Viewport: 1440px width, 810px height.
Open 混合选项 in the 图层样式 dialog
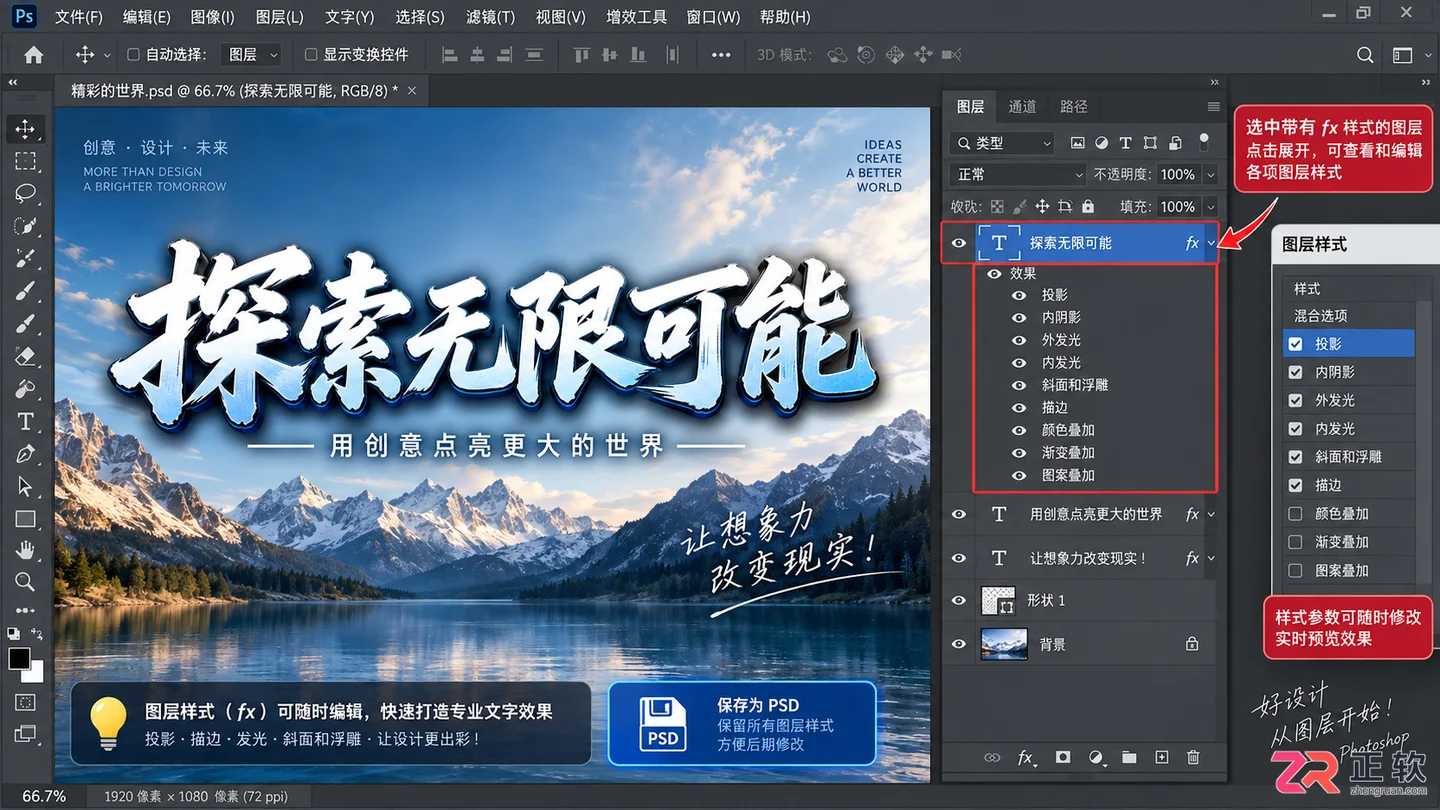[x=1321, y=316]
